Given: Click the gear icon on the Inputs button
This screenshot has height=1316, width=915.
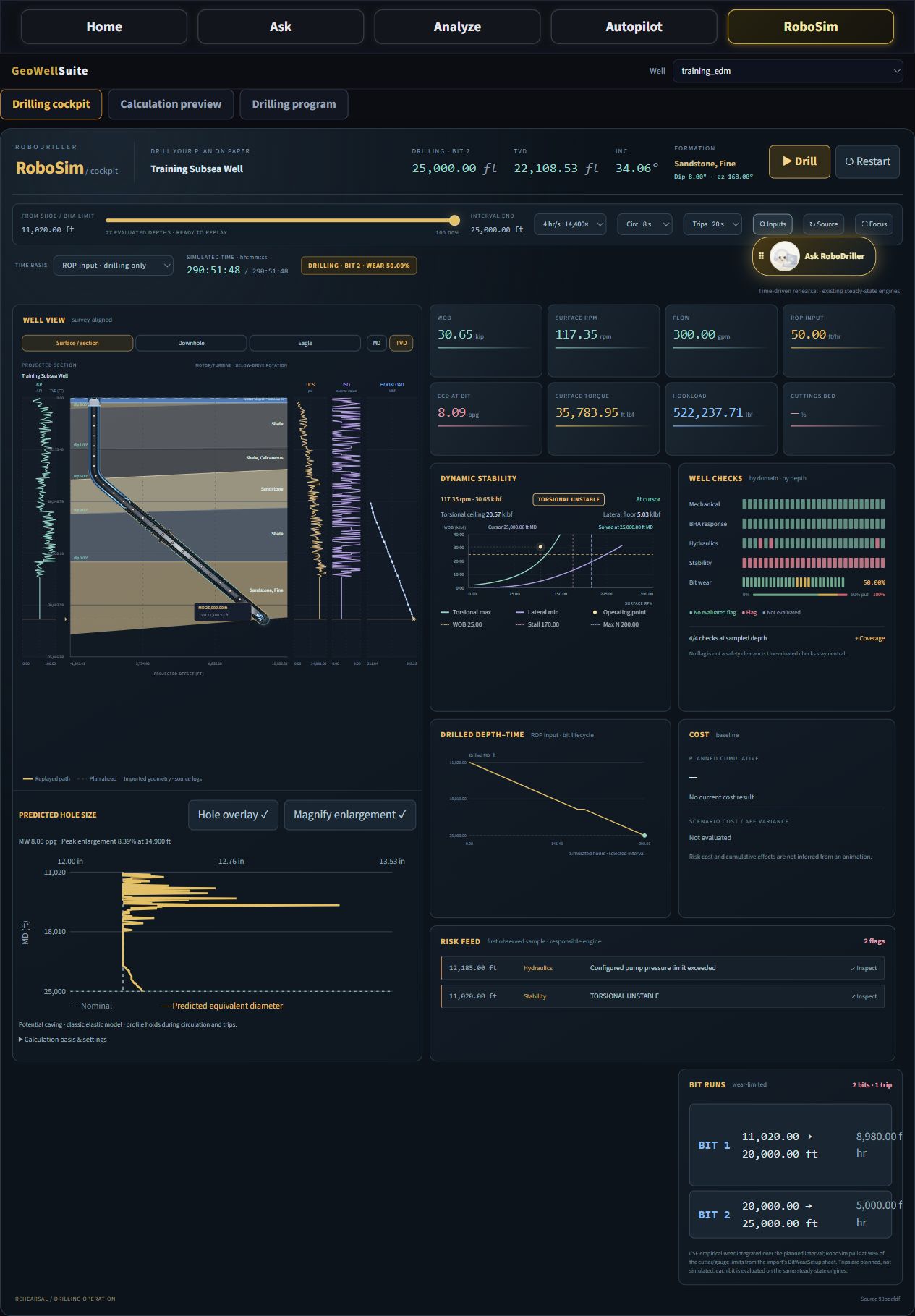Looking at the screenshot, I should pos(762,224).
